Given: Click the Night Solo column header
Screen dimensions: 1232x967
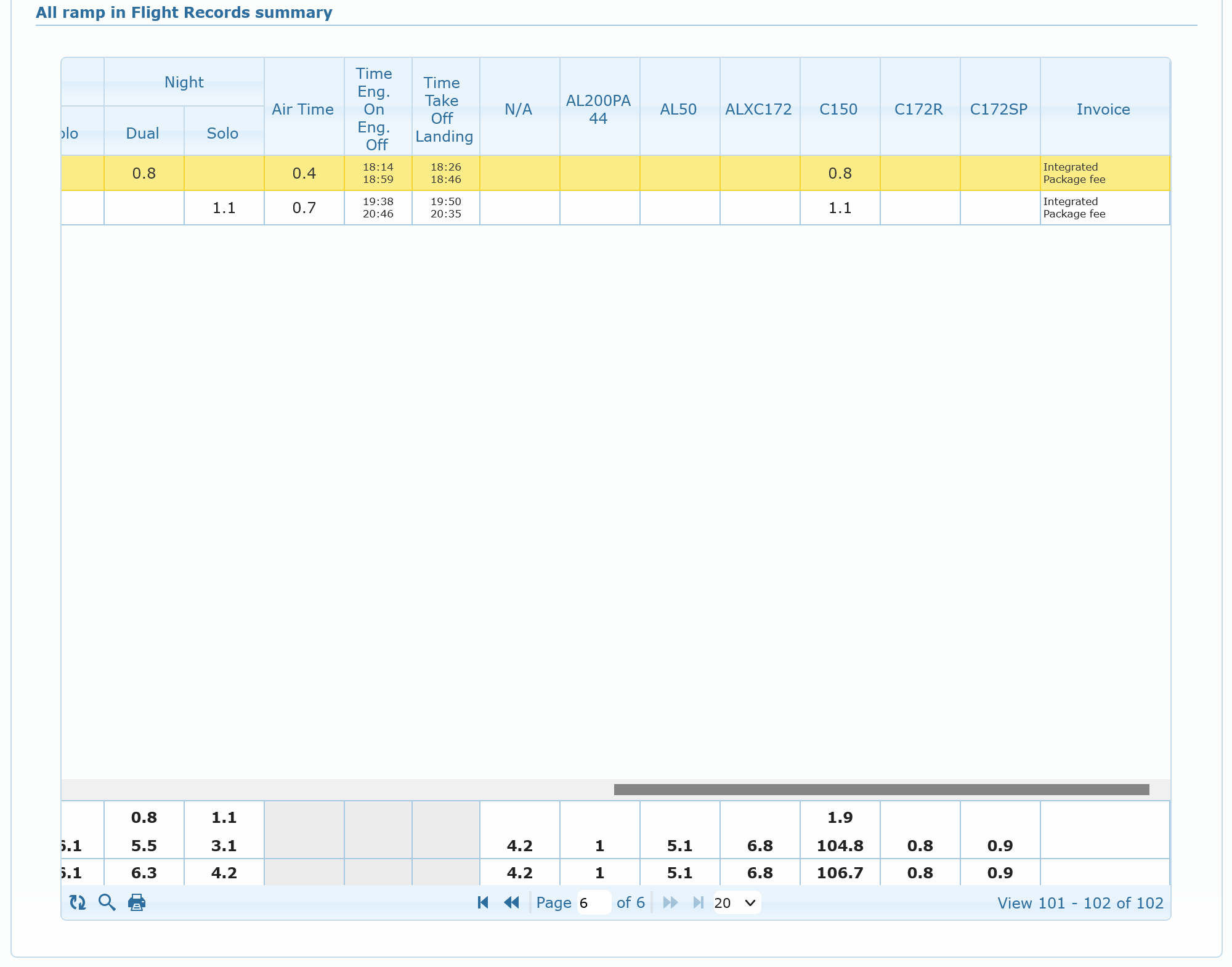Looking at the screenshot, I should tap(223, 133).
